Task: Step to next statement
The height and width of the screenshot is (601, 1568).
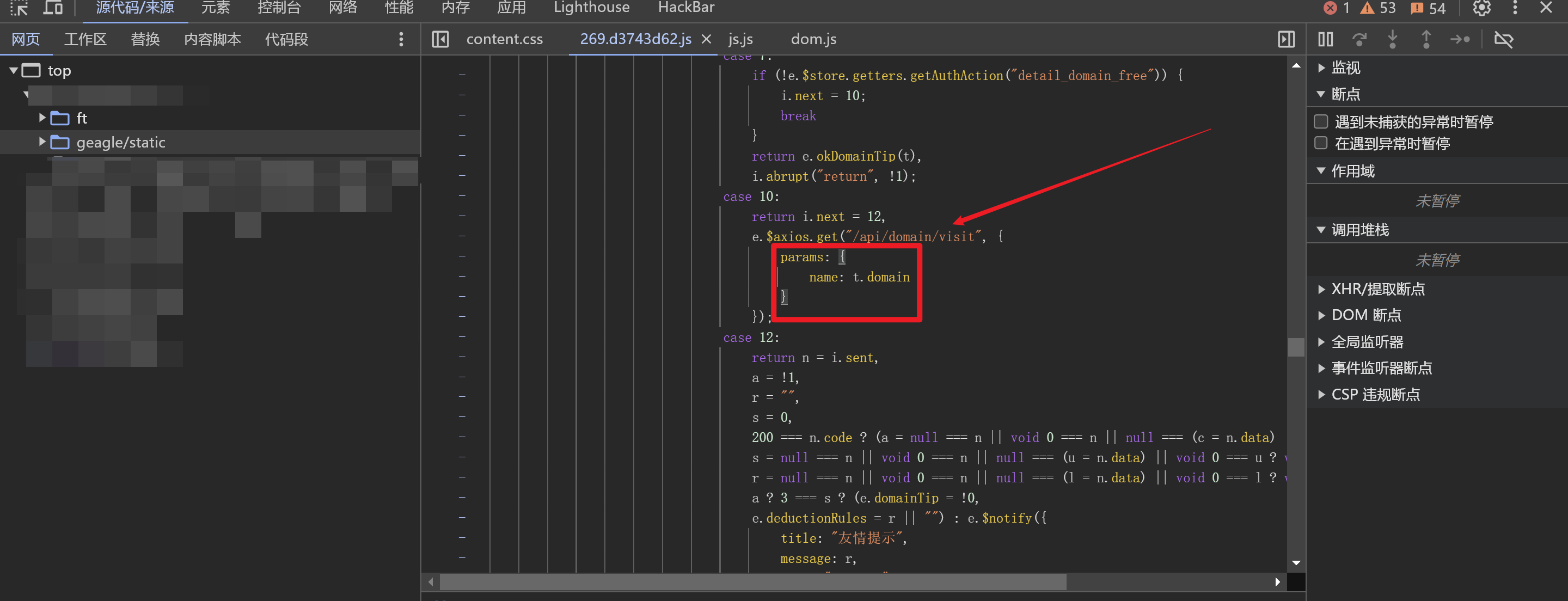Action: coord(1460,40)
